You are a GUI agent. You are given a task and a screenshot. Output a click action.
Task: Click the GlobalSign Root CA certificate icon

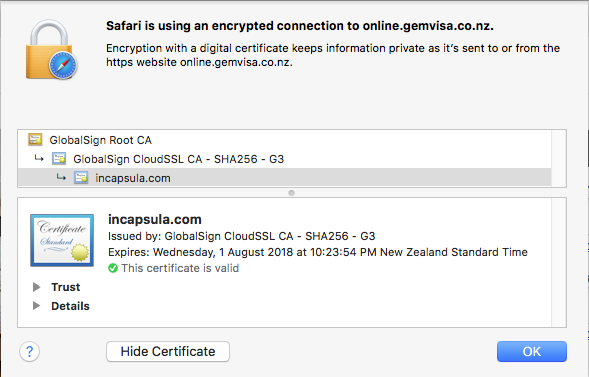coord(35,140)
